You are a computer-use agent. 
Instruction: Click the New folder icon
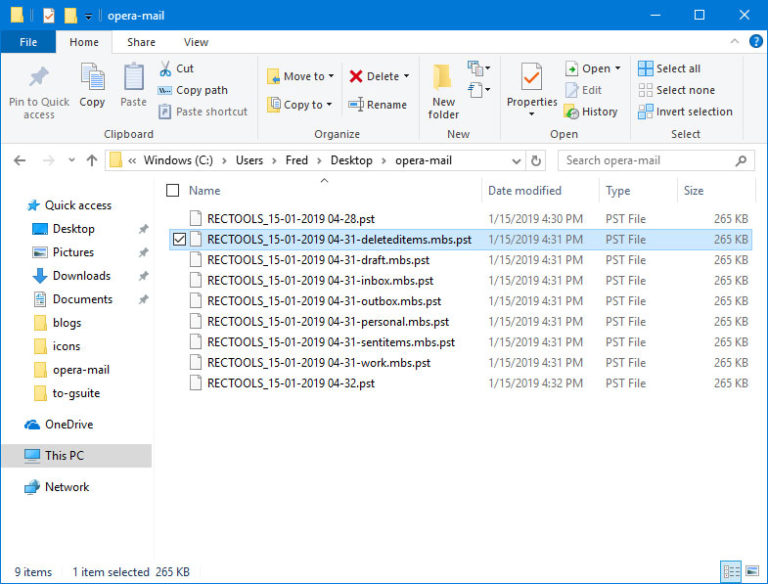443,78
